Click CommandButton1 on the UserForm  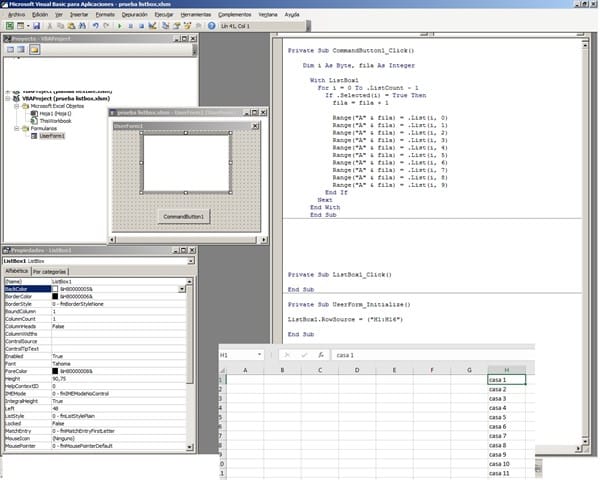click(184, 216)
